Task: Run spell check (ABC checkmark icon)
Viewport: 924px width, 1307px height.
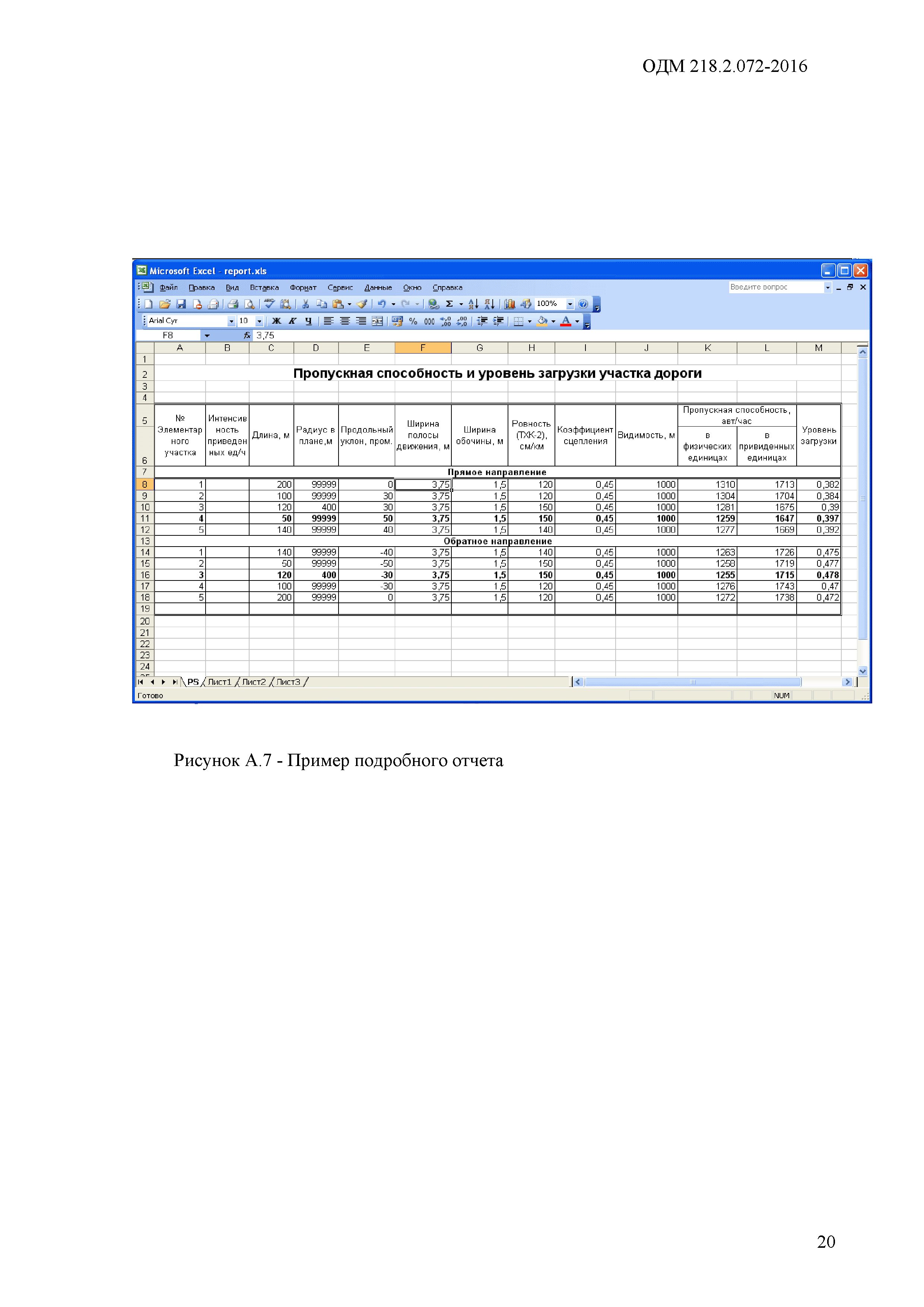Action: (x=269, y=304)
